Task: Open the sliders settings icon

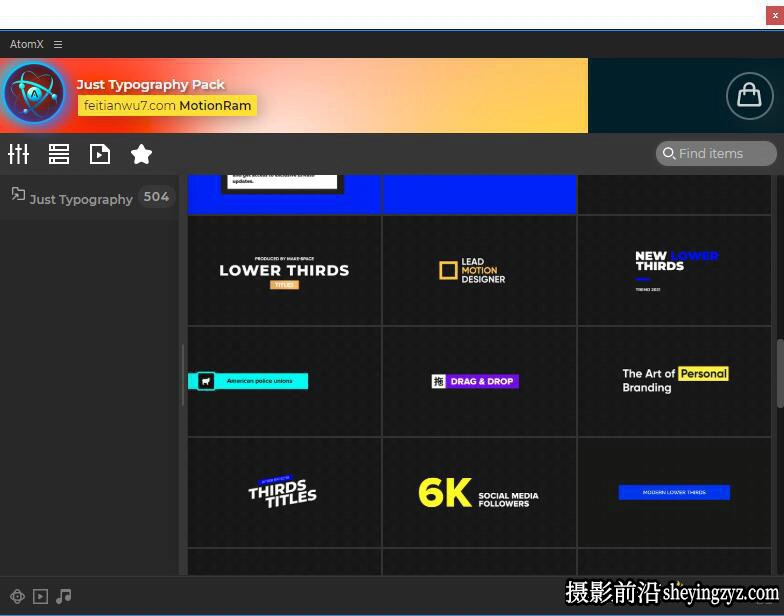Action: pyautogui.click(x=18, y=154)
